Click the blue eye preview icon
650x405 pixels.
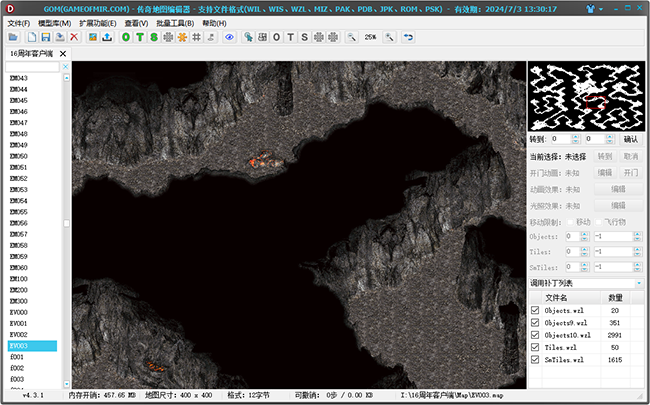[228, 37]
